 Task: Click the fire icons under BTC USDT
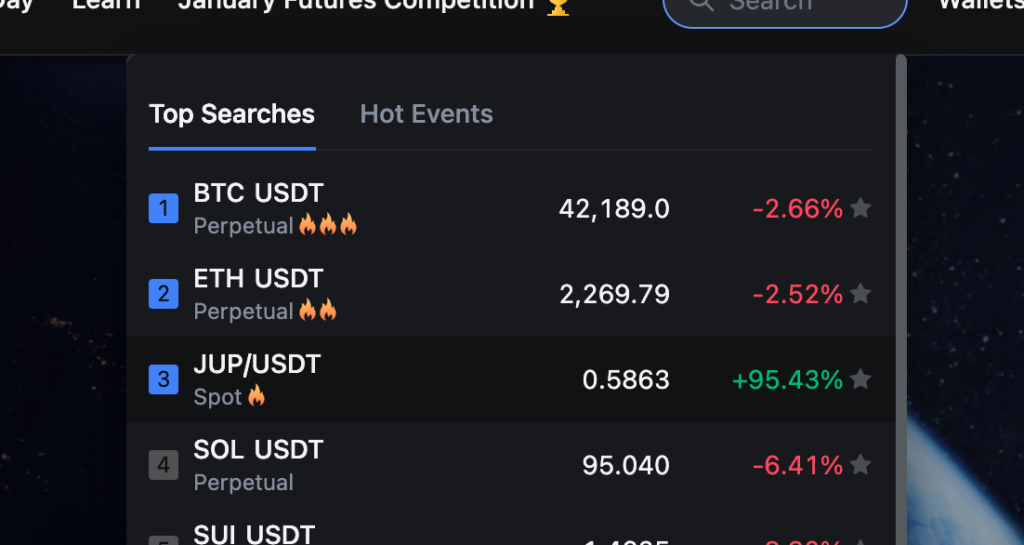click(328, 225)
